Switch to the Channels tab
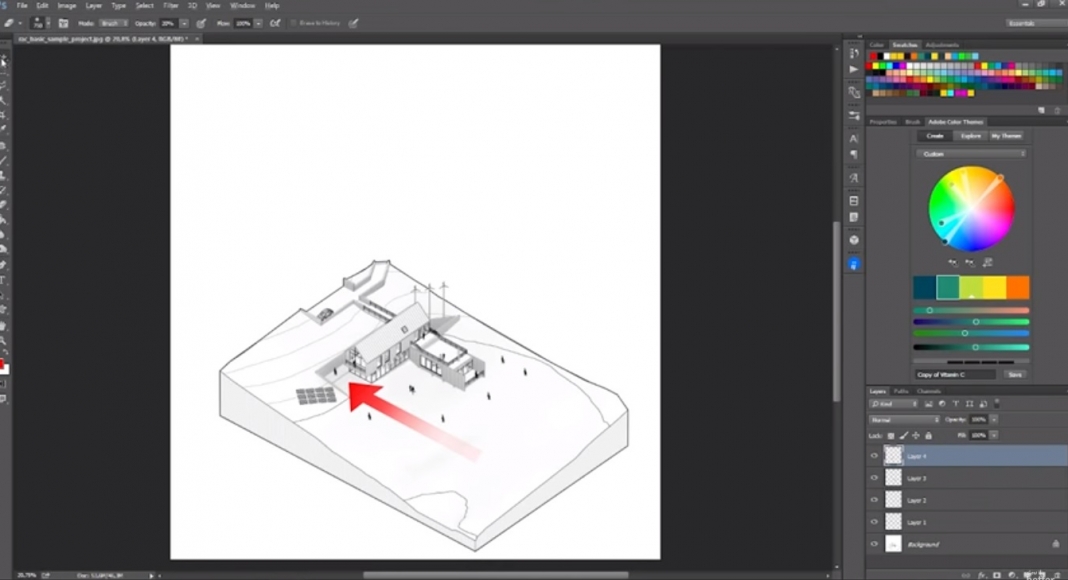The height and width of the screenshot is (580, 1068). [928, 391]
